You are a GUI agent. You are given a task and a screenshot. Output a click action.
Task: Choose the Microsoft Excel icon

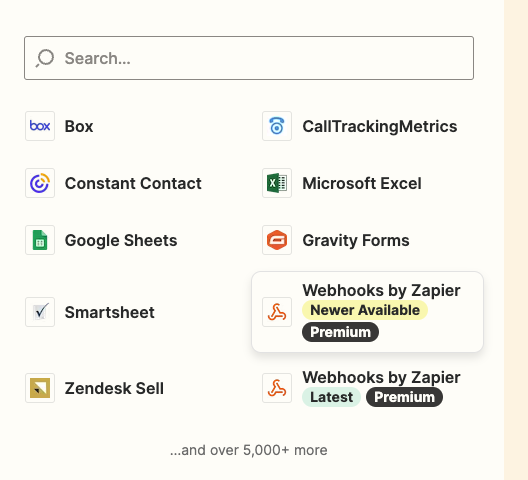click(x=277, y=183)
